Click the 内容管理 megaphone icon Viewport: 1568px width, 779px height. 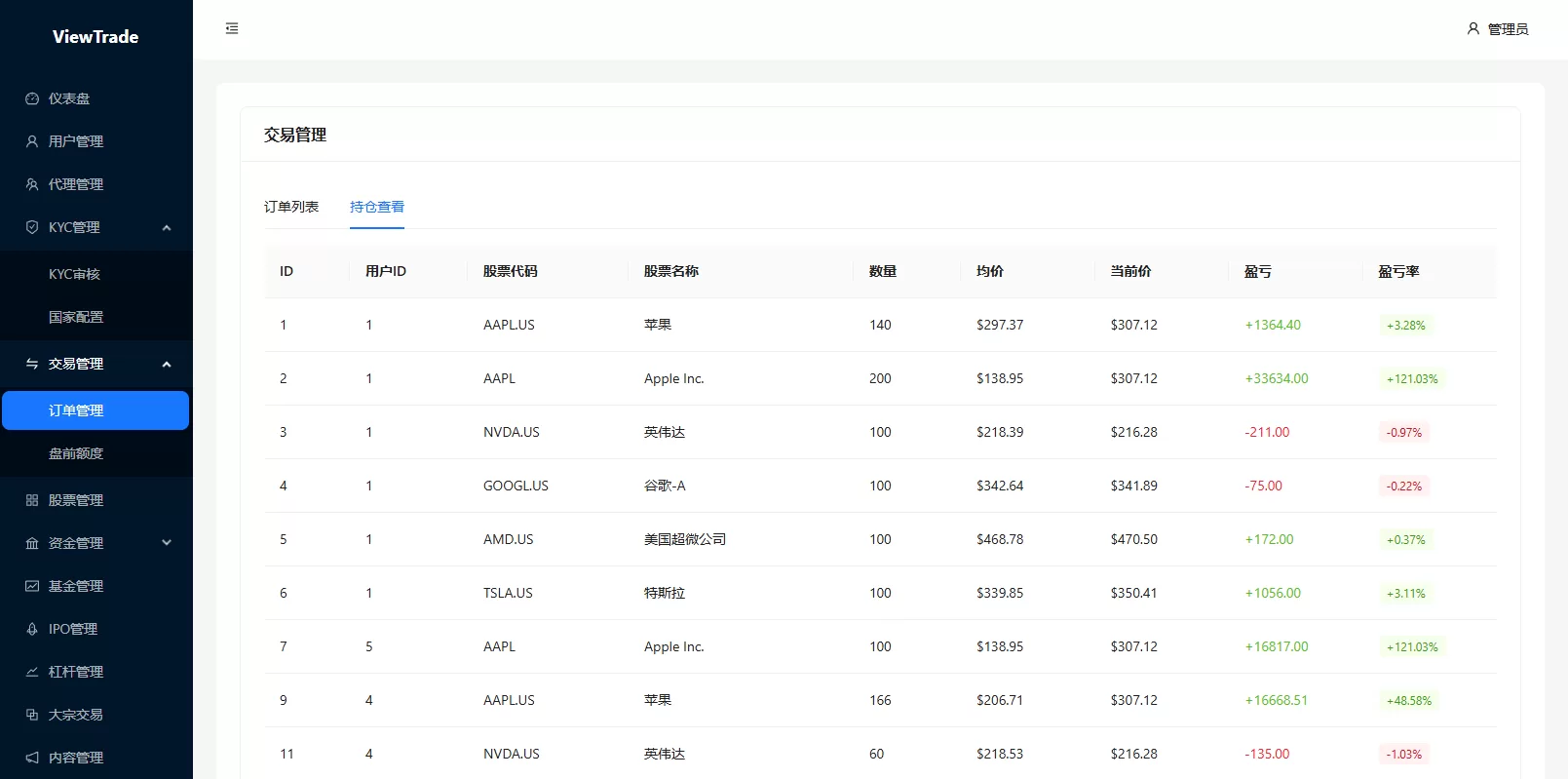pyautogui.click(x=32, y=758)
